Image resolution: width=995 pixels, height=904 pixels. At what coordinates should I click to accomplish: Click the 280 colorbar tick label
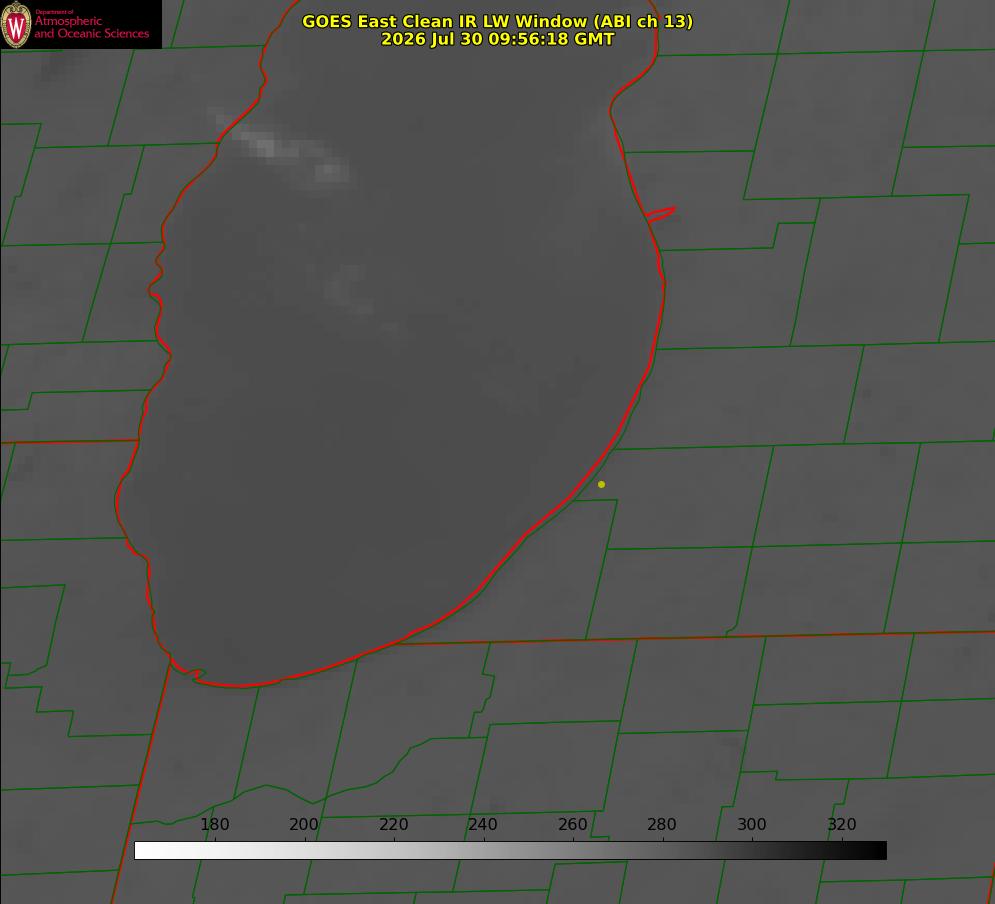[662, 824]
